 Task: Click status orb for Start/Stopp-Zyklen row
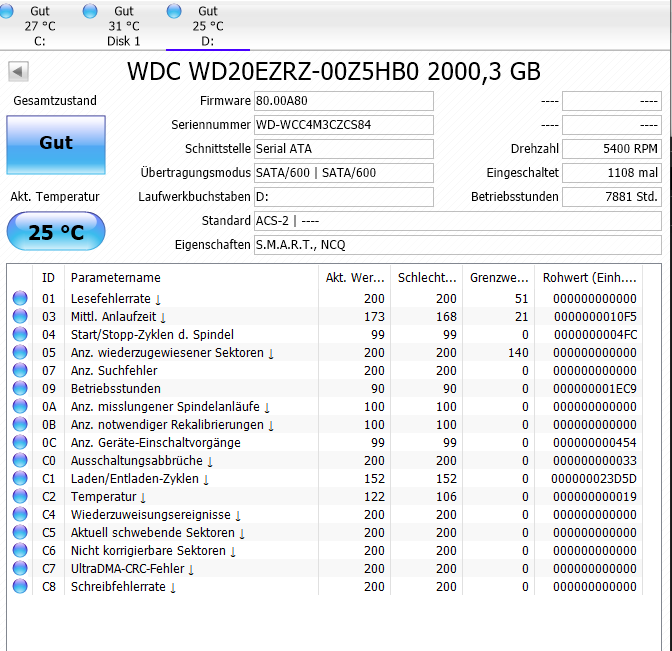(x=20, y=334)
